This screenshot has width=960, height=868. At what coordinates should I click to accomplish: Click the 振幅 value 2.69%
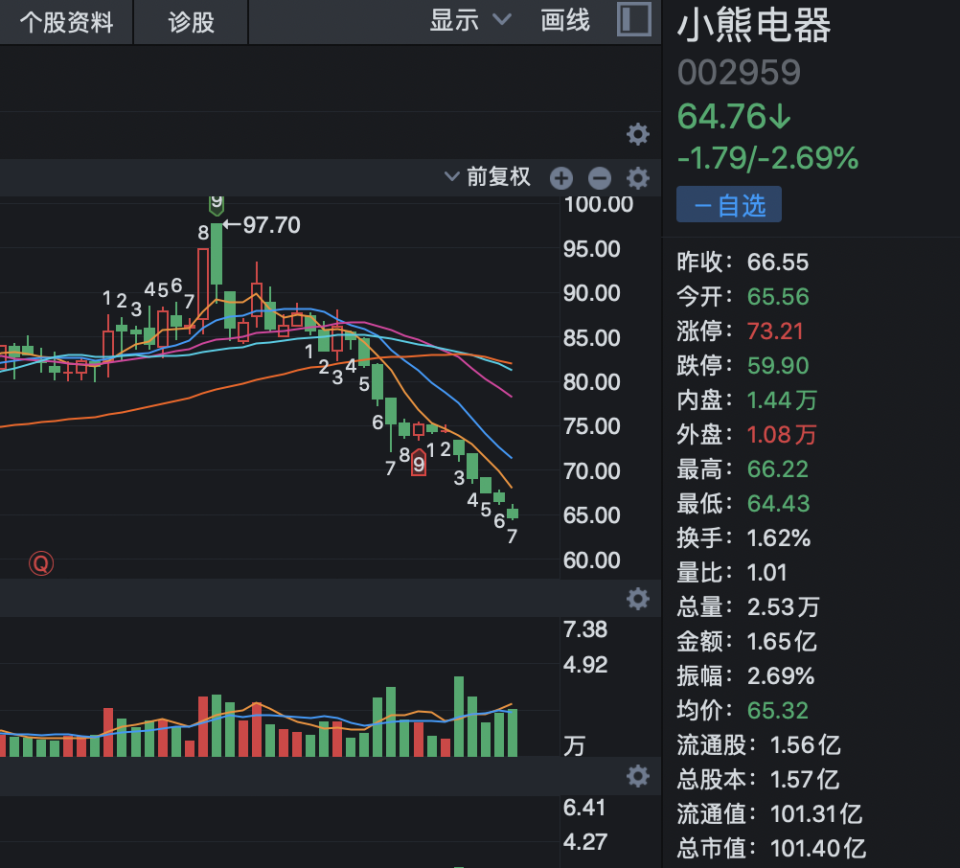tap(781, 676)
